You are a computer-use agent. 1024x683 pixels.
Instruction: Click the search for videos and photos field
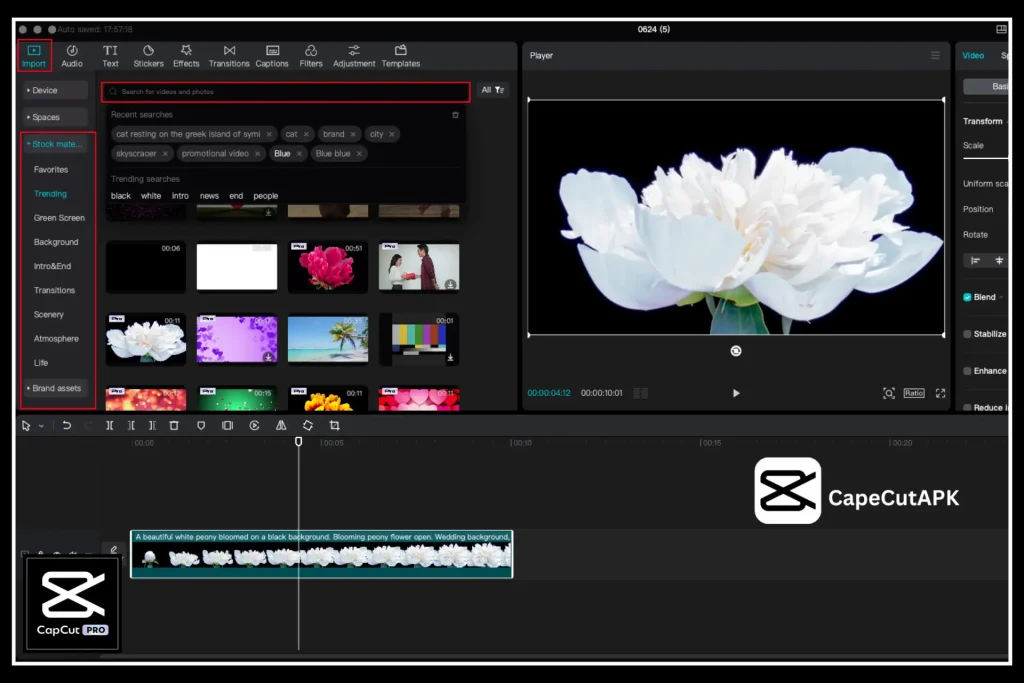click(x=285, y=91)
